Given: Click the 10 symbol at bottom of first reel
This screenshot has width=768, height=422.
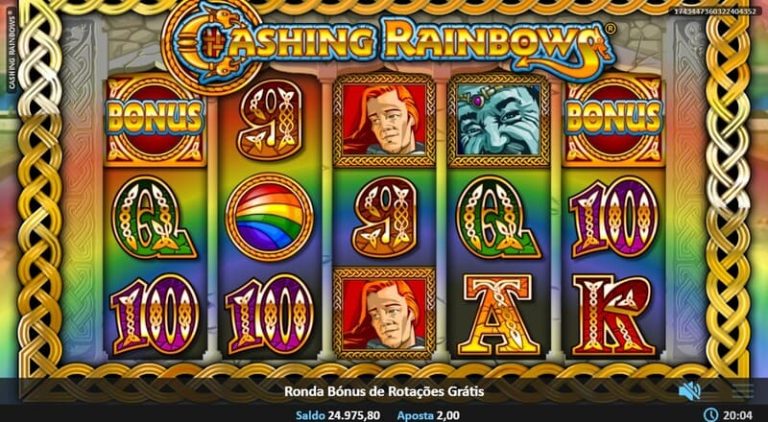Looking at the screenshot, I should click(x=155, y=314).
